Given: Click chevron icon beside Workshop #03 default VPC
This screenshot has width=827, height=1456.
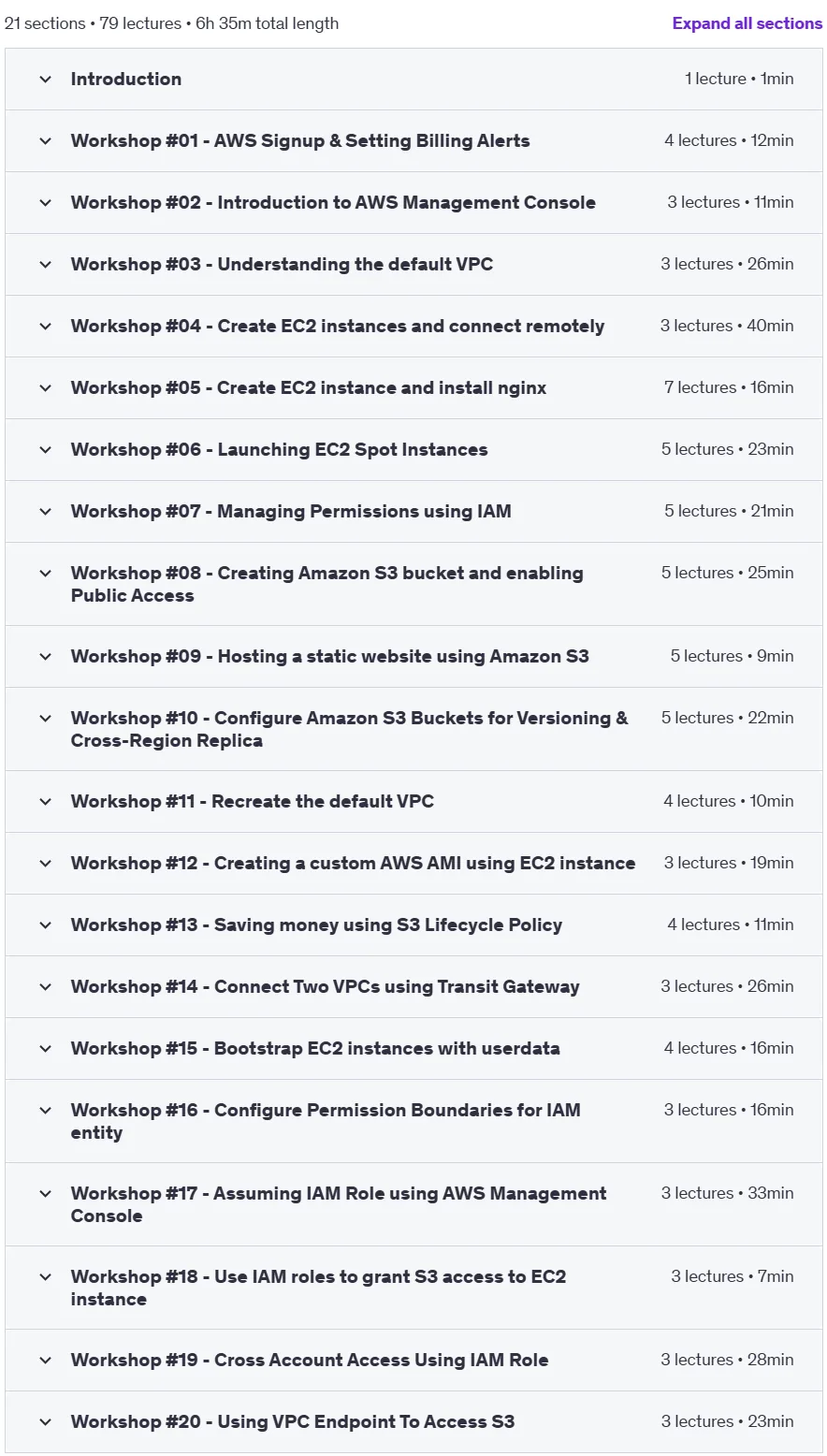Looking at the screenshot, I should pos(45,265).
